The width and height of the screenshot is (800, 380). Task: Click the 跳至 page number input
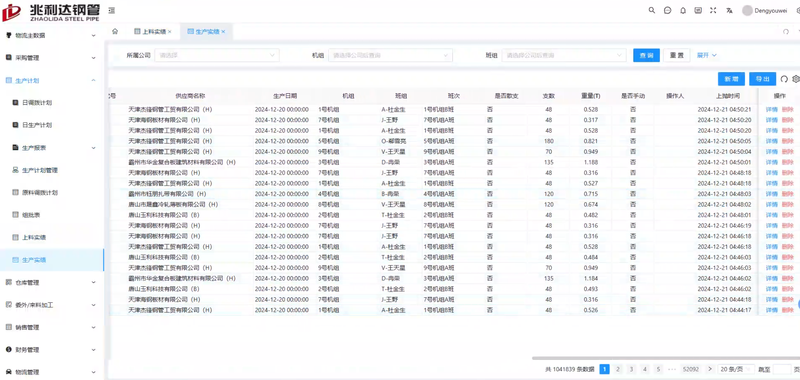(x=782, y=369)
